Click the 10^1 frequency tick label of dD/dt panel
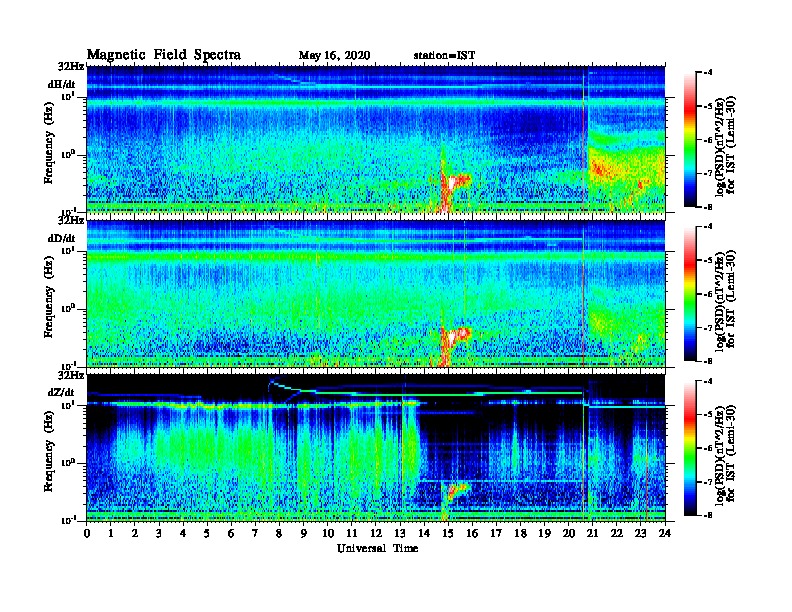The width and height of the screenshot is (792, 612). click(68, 251)
